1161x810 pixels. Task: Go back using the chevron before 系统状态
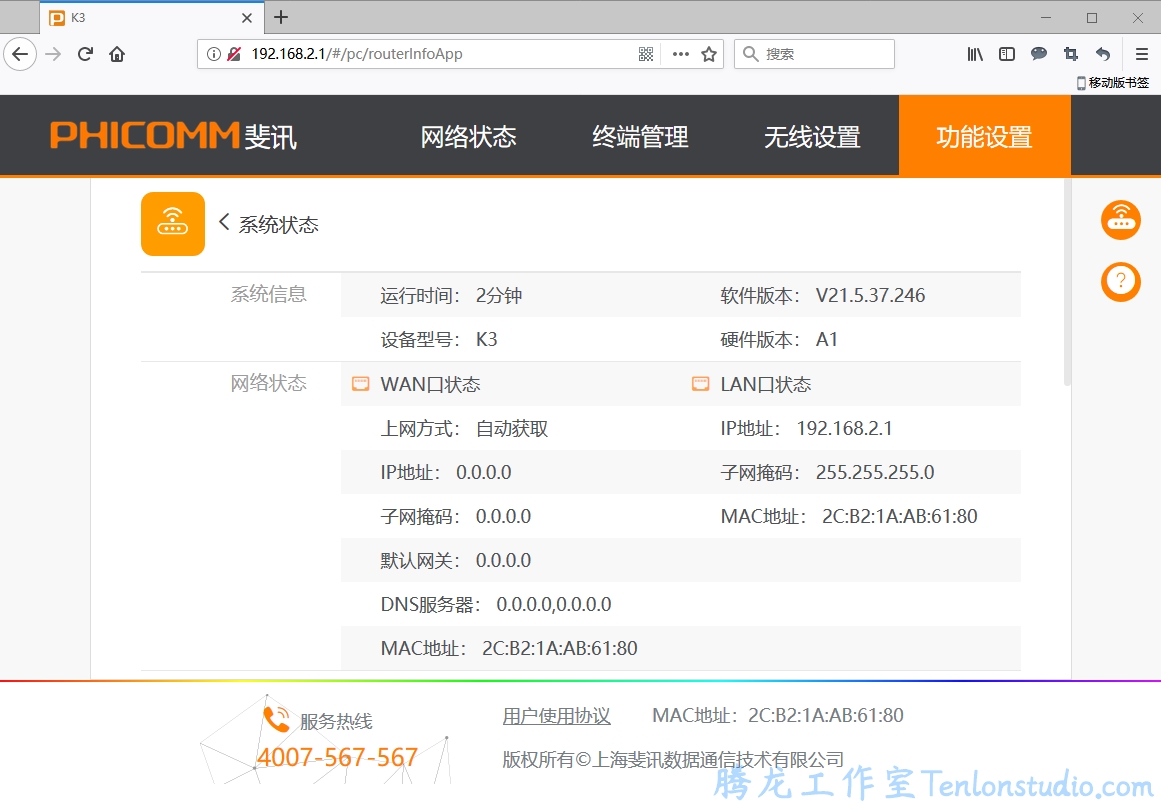[224, 222]
